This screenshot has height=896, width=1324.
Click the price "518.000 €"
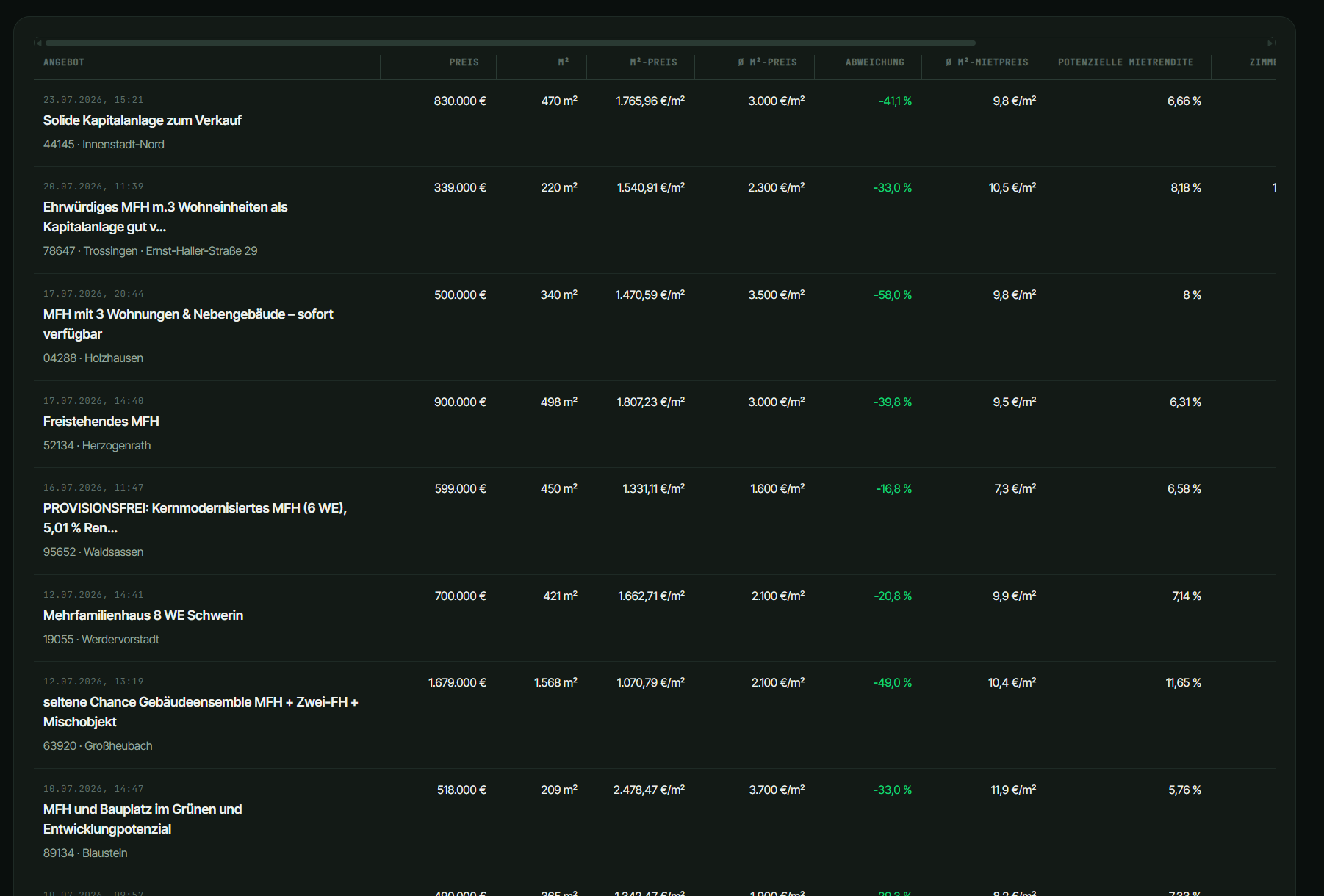click(461, 790)
